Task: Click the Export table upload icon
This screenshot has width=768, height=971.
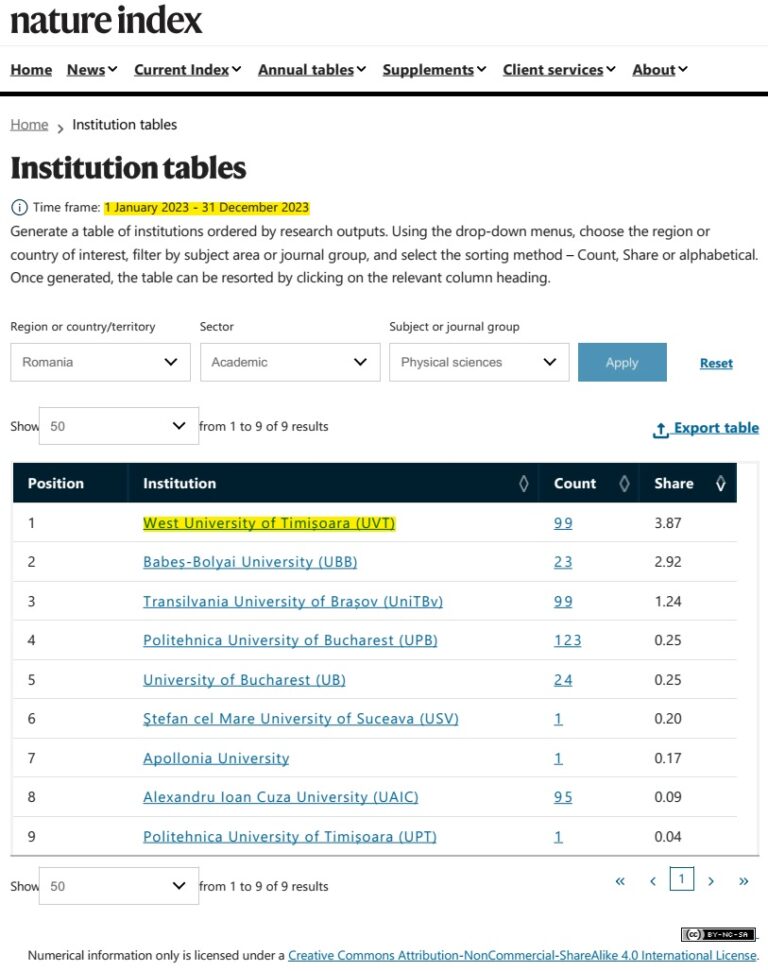Action: (x=660, y=429)
